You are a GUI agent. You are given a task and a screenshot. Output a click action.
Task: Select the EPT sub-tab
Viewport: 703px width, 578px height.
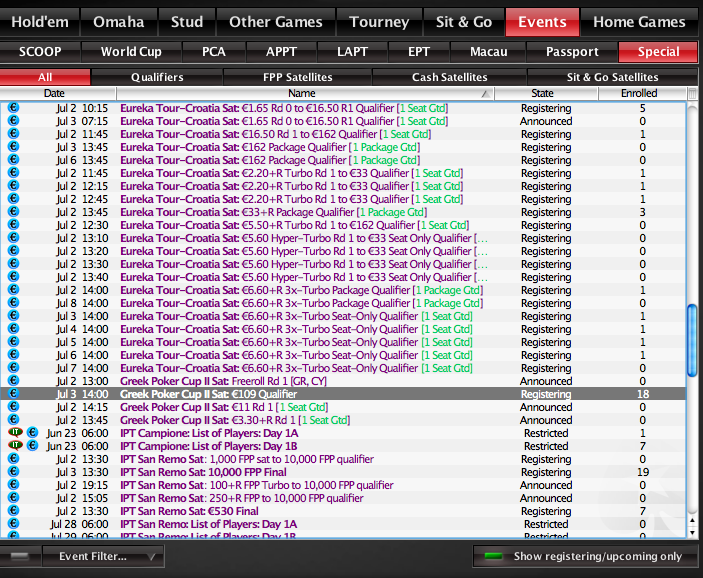pyautogui.click(x=419, y=52)
